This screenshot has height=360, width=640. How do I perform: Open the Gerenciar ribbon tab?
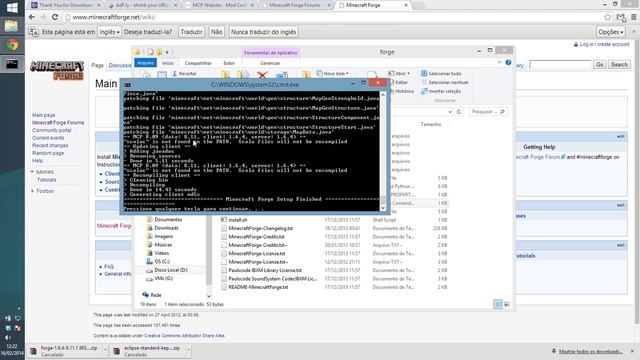pyautogui.click(x=270, y=63)
